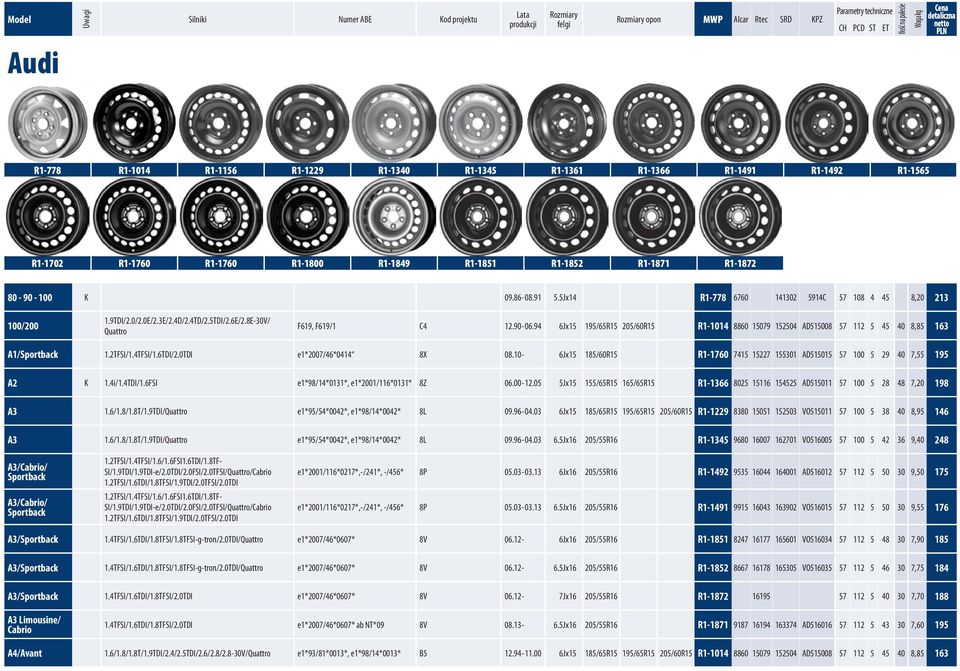
Task: Click the Alcar column header
Action: pyautogui.click(x=741, y=19)
